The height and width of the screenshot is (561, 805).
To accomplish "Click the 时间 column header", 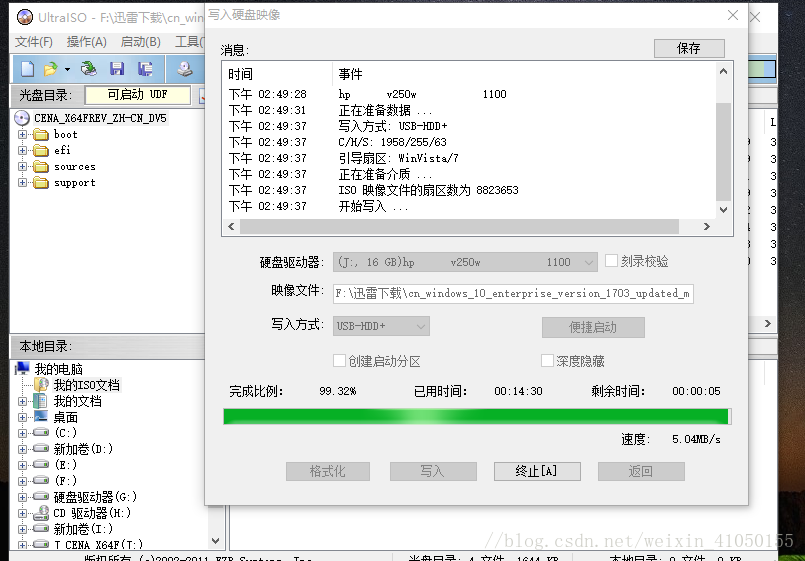I will point(240,74).
